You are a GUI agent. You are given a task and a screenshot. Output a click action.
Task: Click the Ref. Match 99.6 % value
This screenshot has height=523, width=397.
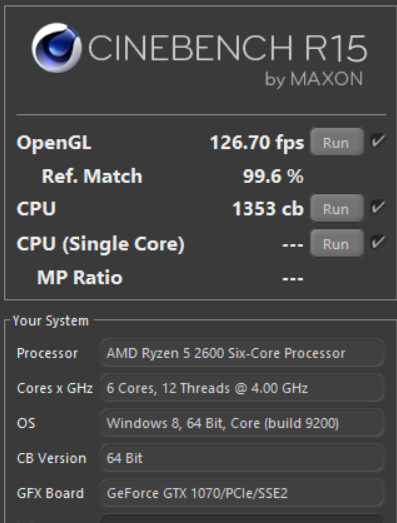pos(273,176)
